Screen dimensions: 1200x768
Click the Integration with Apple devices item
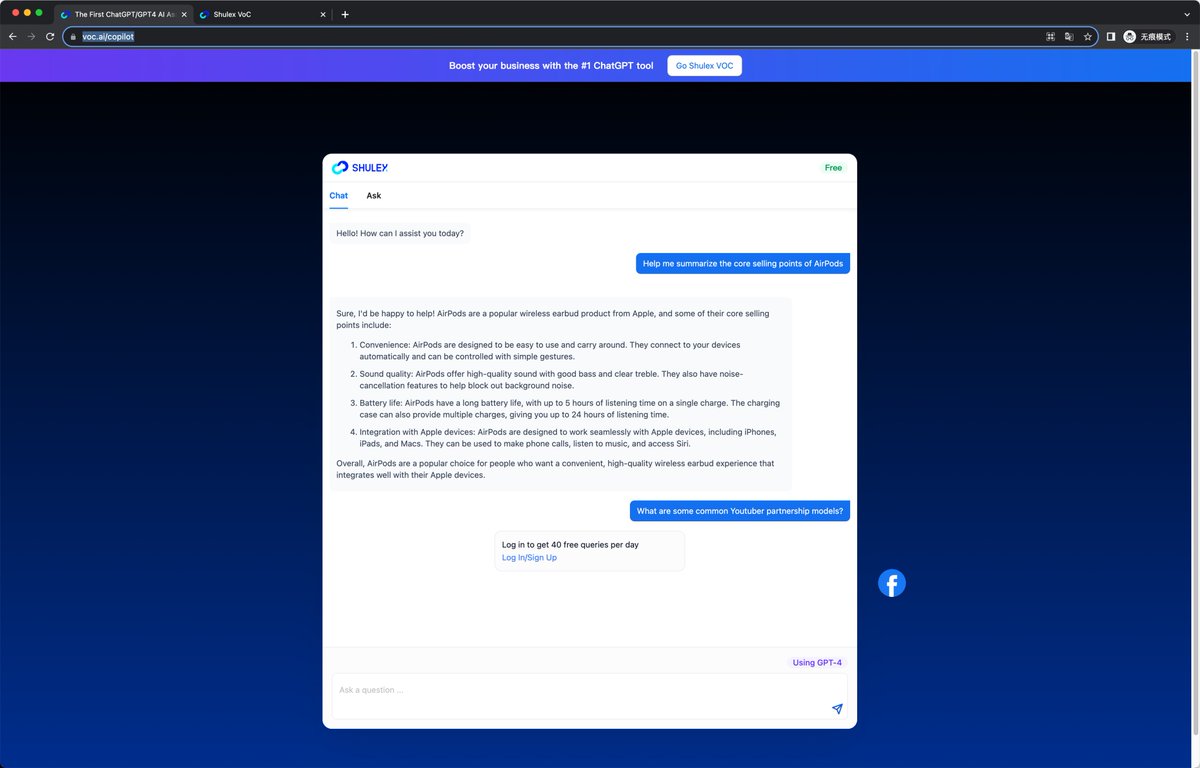(x=565, y=437)
